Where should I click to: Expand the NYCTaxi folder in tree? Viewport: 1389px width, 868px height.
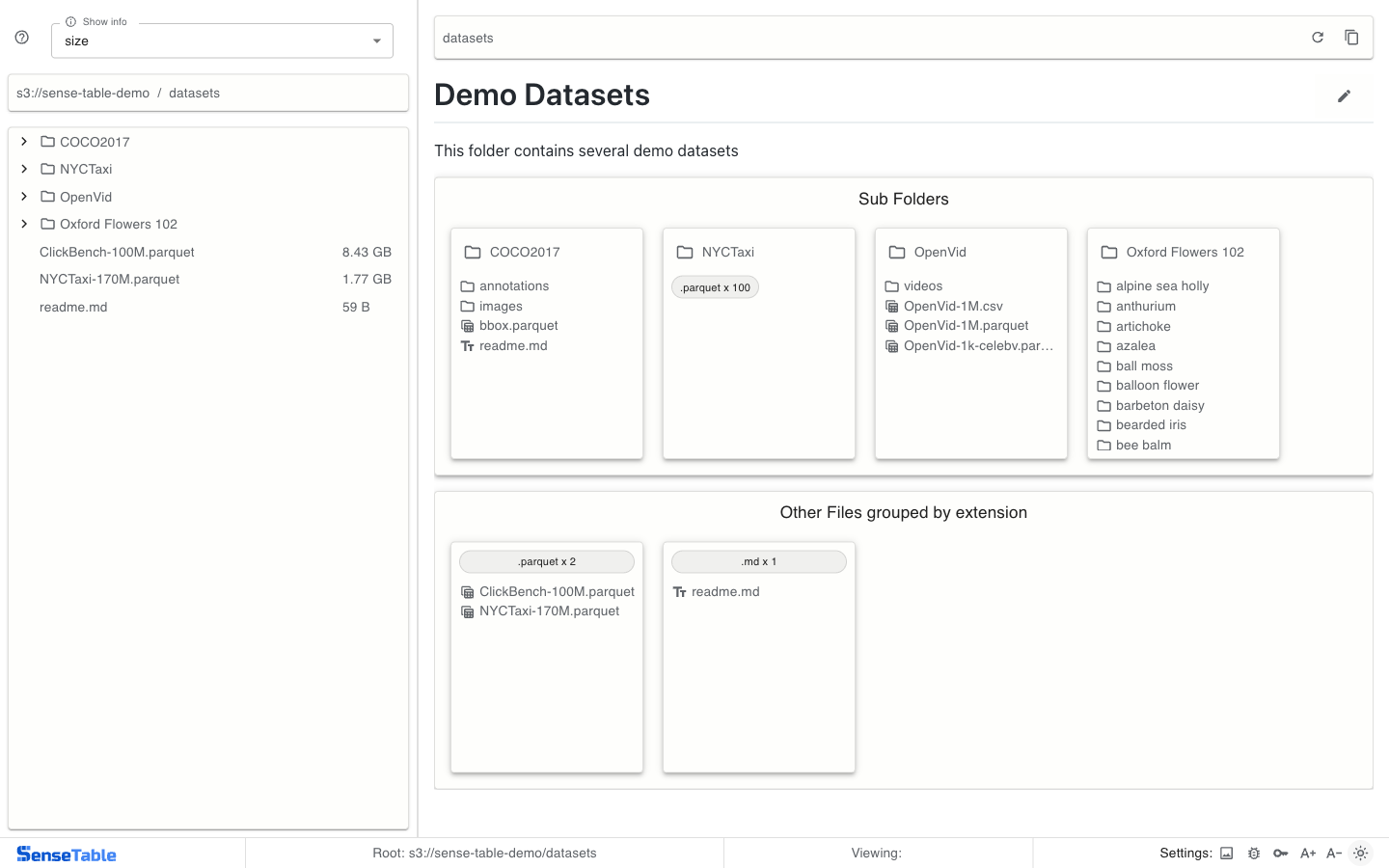click(24, 169)
